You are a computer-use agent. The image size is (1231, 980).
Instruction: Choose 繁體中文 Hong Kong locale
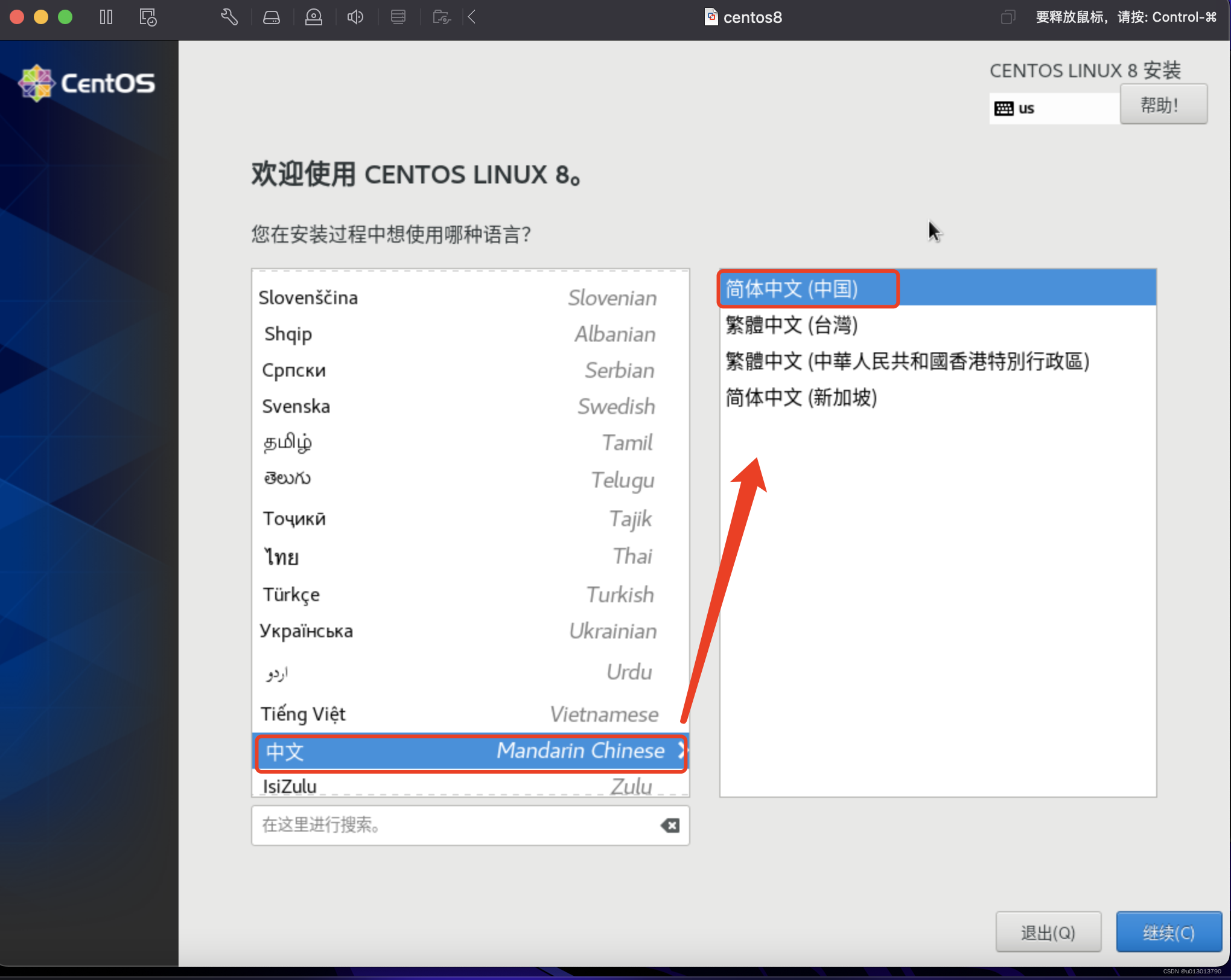tap(938, 361)
